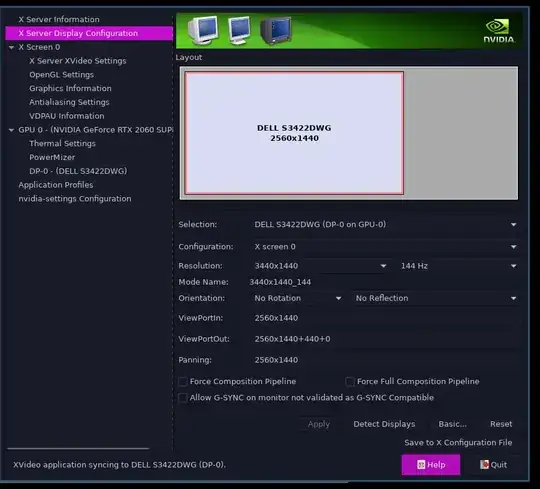Click the dark monitor icon in banner
The image size is (540, 489).
click(x=276, y=30)
